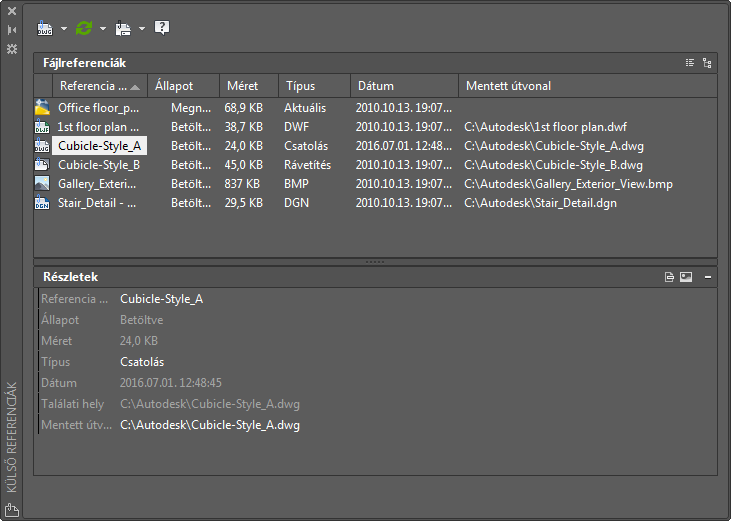Click the splitter between list and details

point(375,261)
